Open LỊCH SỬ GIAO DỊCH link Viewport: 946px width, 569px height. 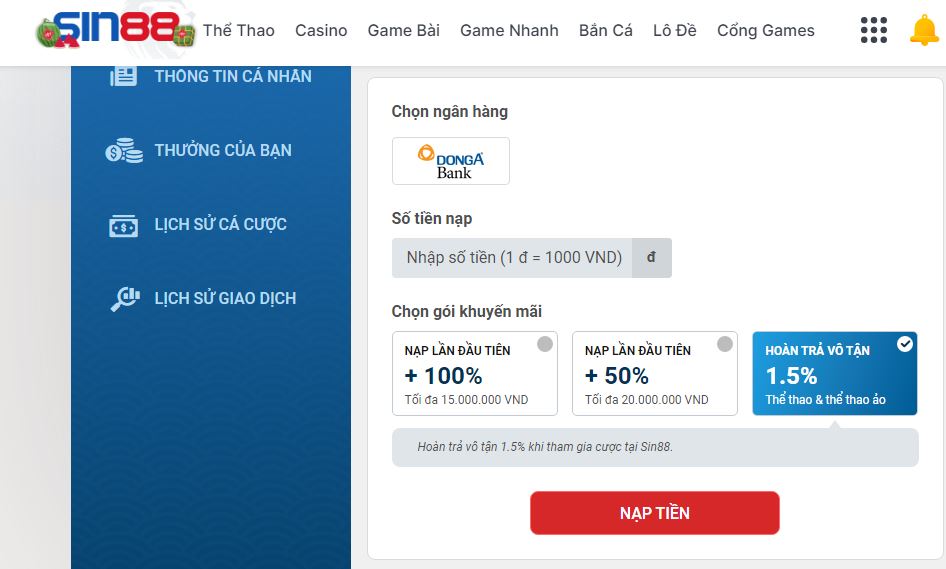[x=225, y=298]
